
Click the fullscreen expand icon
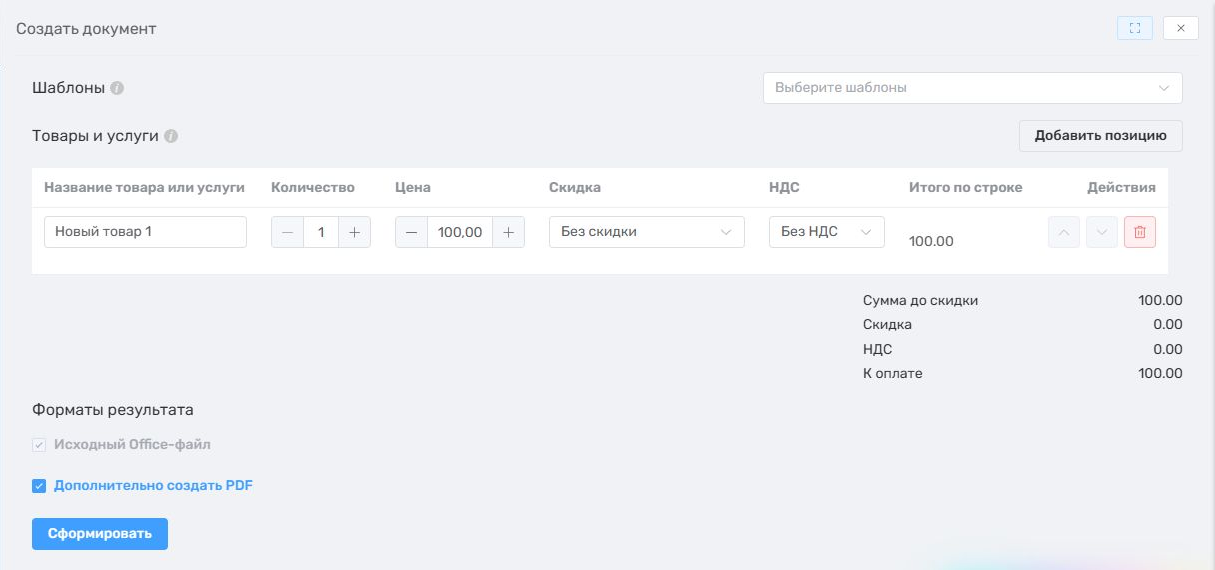(1134, 28)
